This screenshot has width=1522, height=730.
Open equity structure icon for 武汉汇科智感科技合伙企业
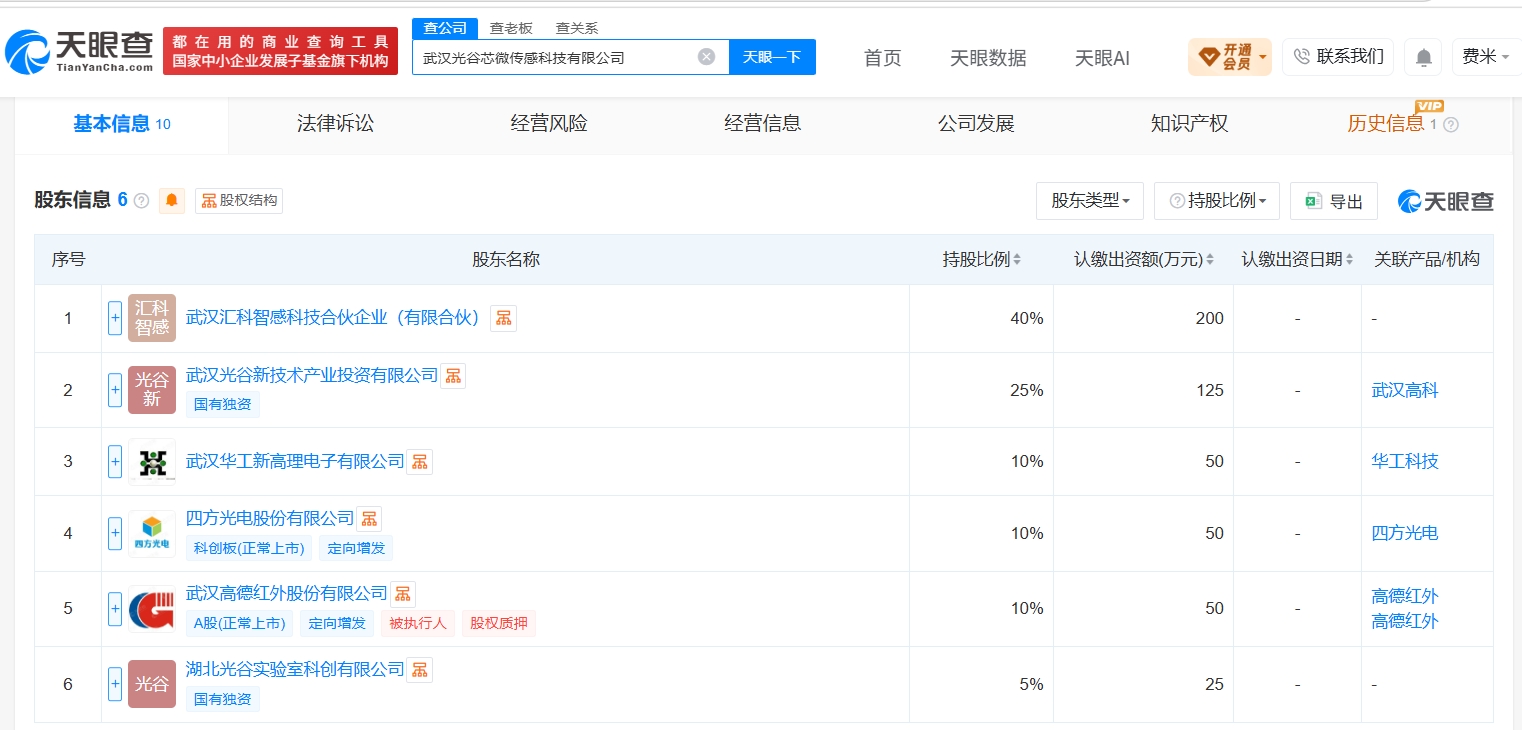point(503,318)
